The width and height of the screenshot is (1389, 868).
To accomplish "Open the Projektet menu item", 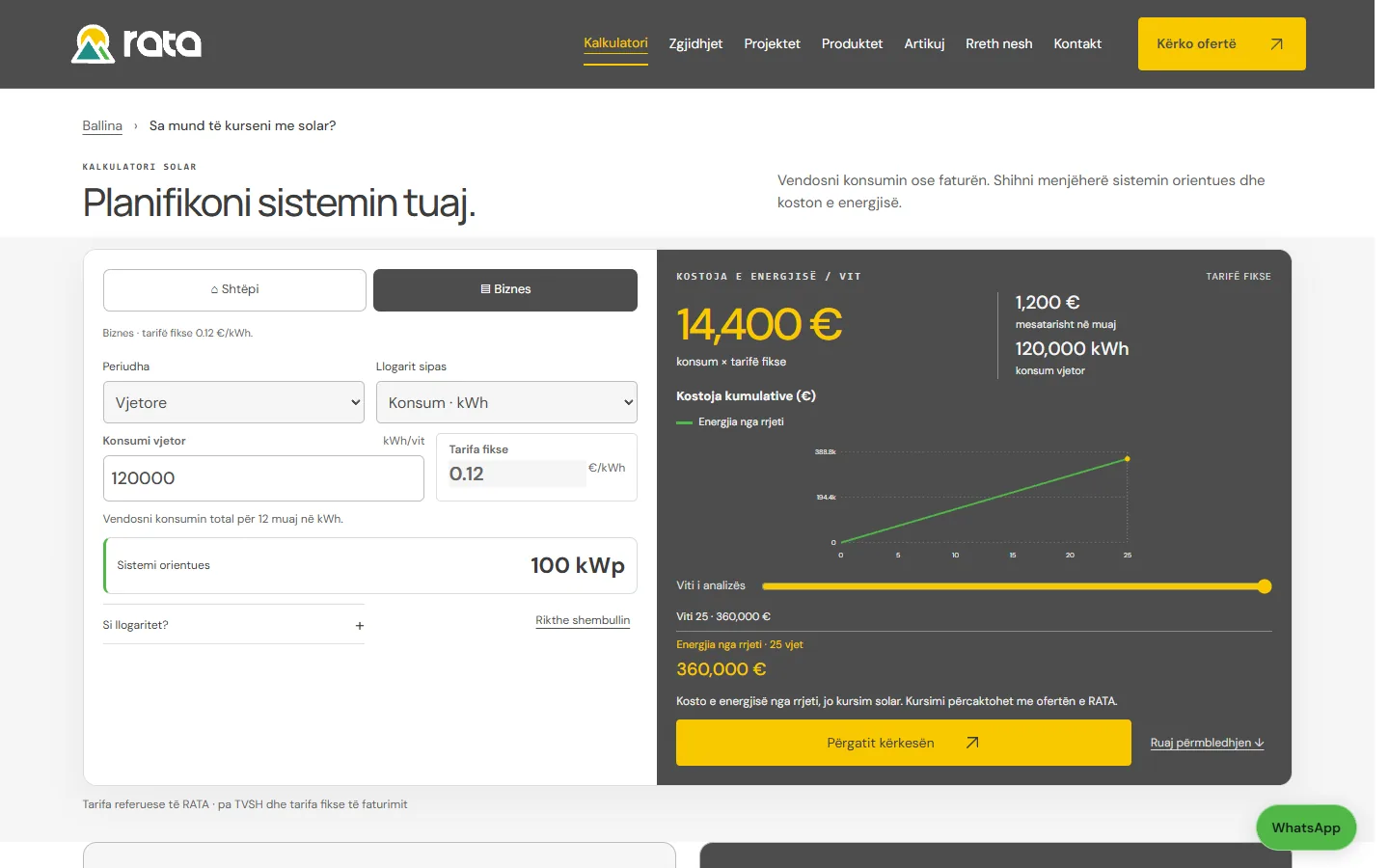I will 772,44.
